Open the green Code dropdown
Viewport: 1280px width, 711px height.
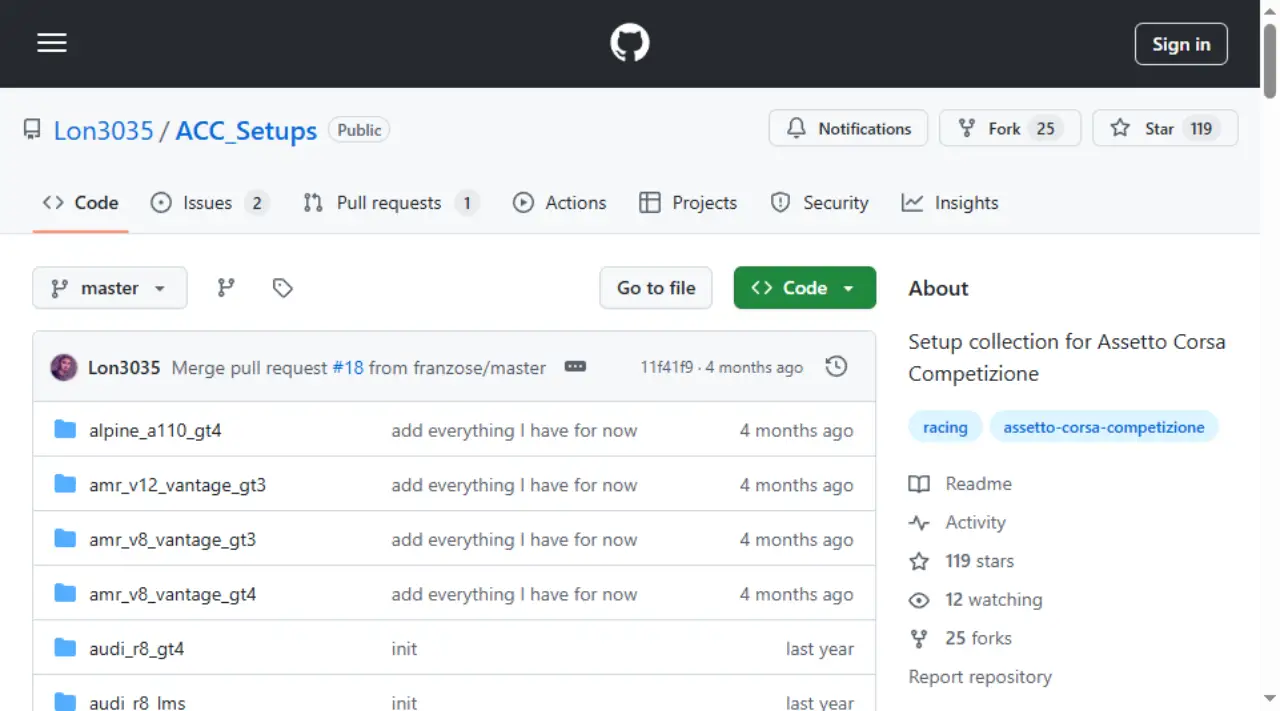[805, 288]
